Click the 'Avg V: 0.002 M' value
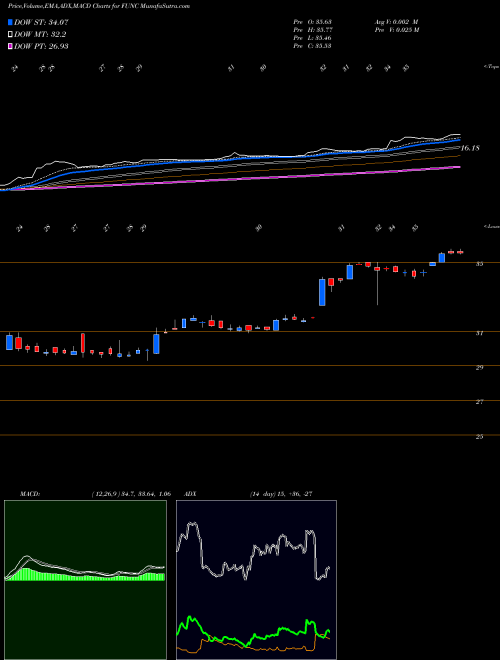 [398, 22]
